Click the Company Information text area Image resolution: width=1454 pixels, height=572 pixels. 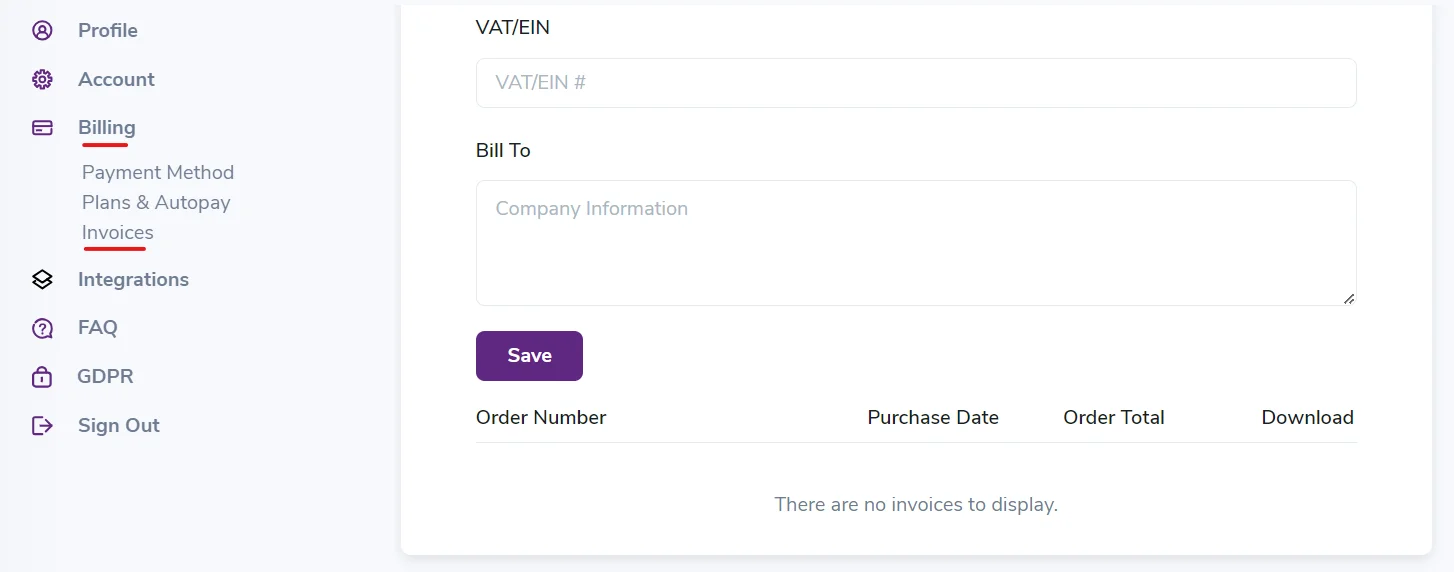click(x=916, y=243)
